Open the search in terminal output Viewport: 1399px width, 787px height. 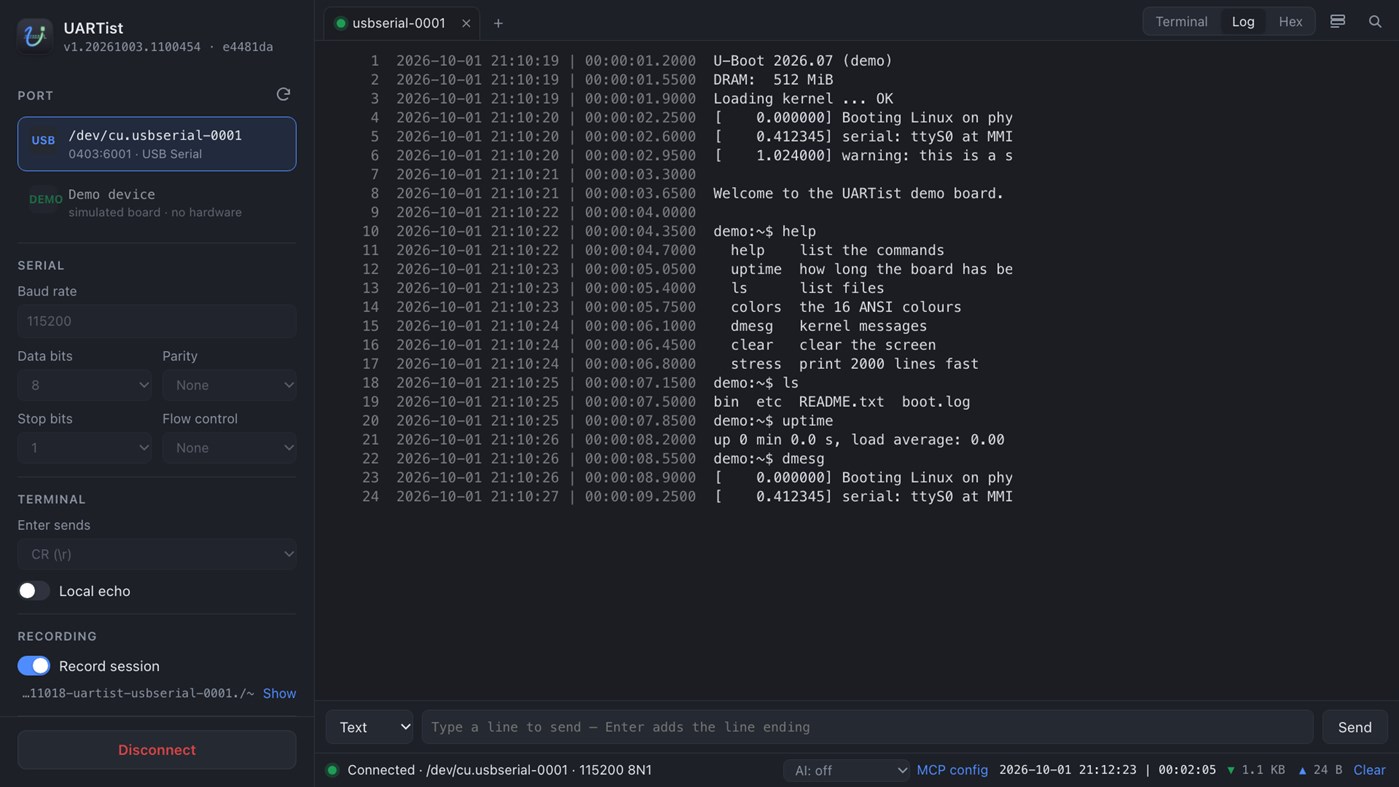1375,21
